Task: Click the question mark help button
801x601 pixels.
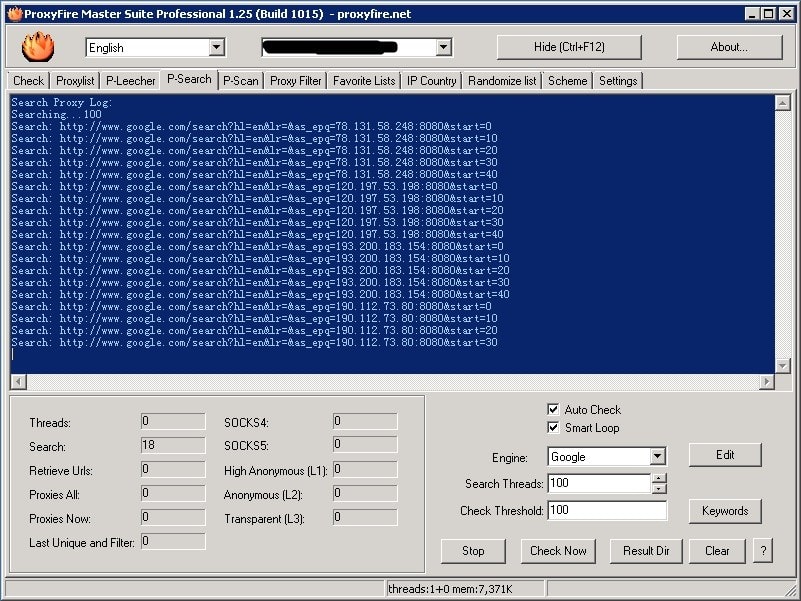Action: (x=763, y=551)
